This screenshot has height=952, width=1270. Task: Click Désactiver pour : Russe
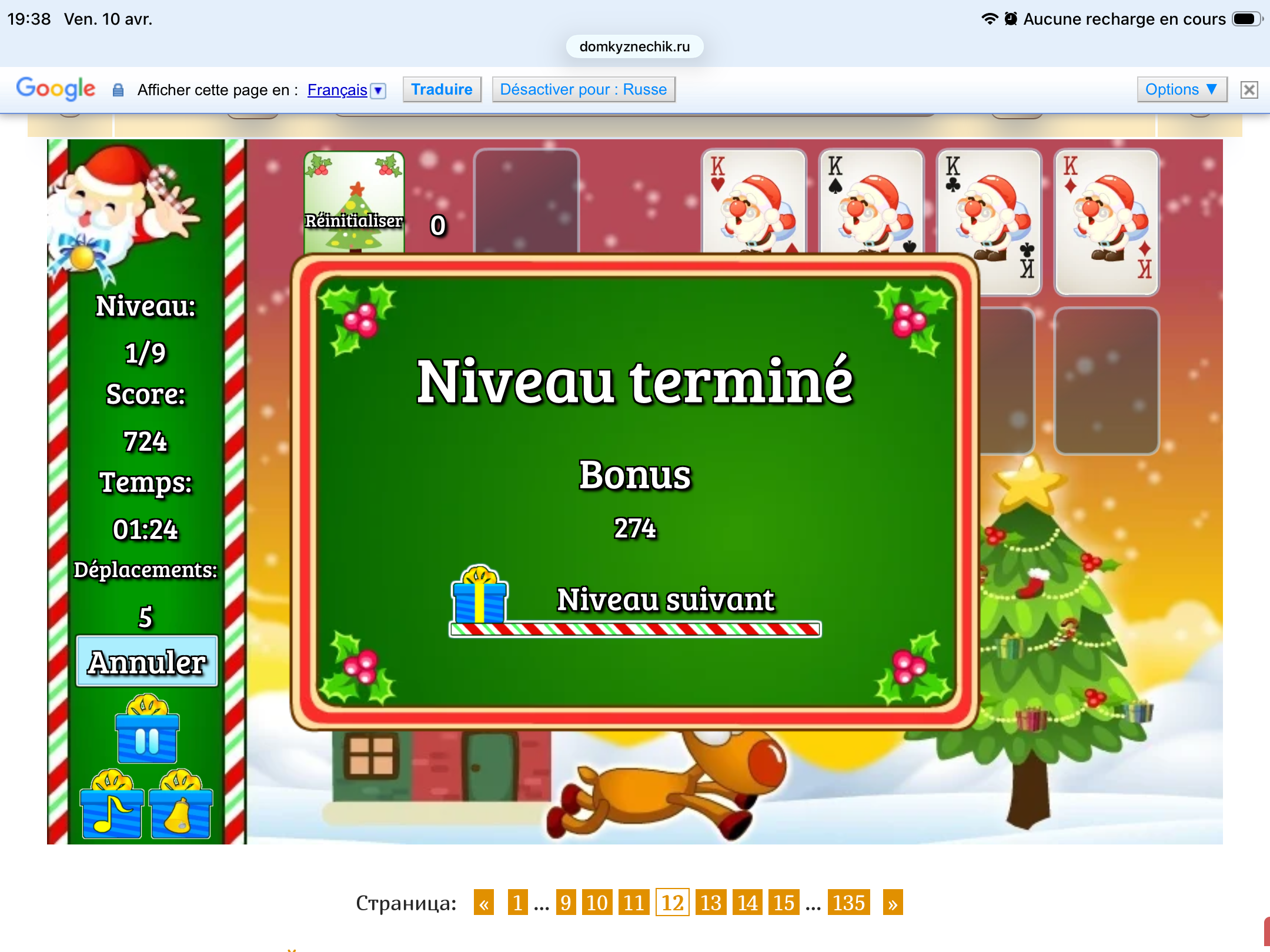click(x=583, y=89)
